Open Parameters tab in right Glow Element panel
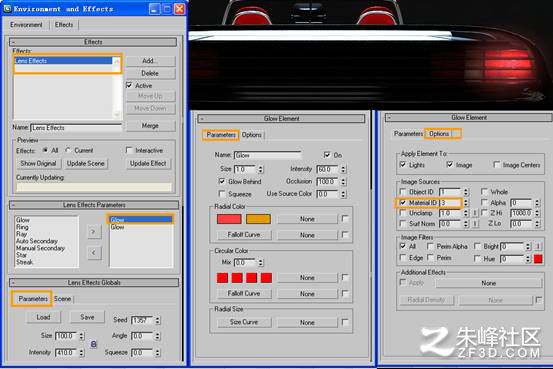 (x=408, y=134)
